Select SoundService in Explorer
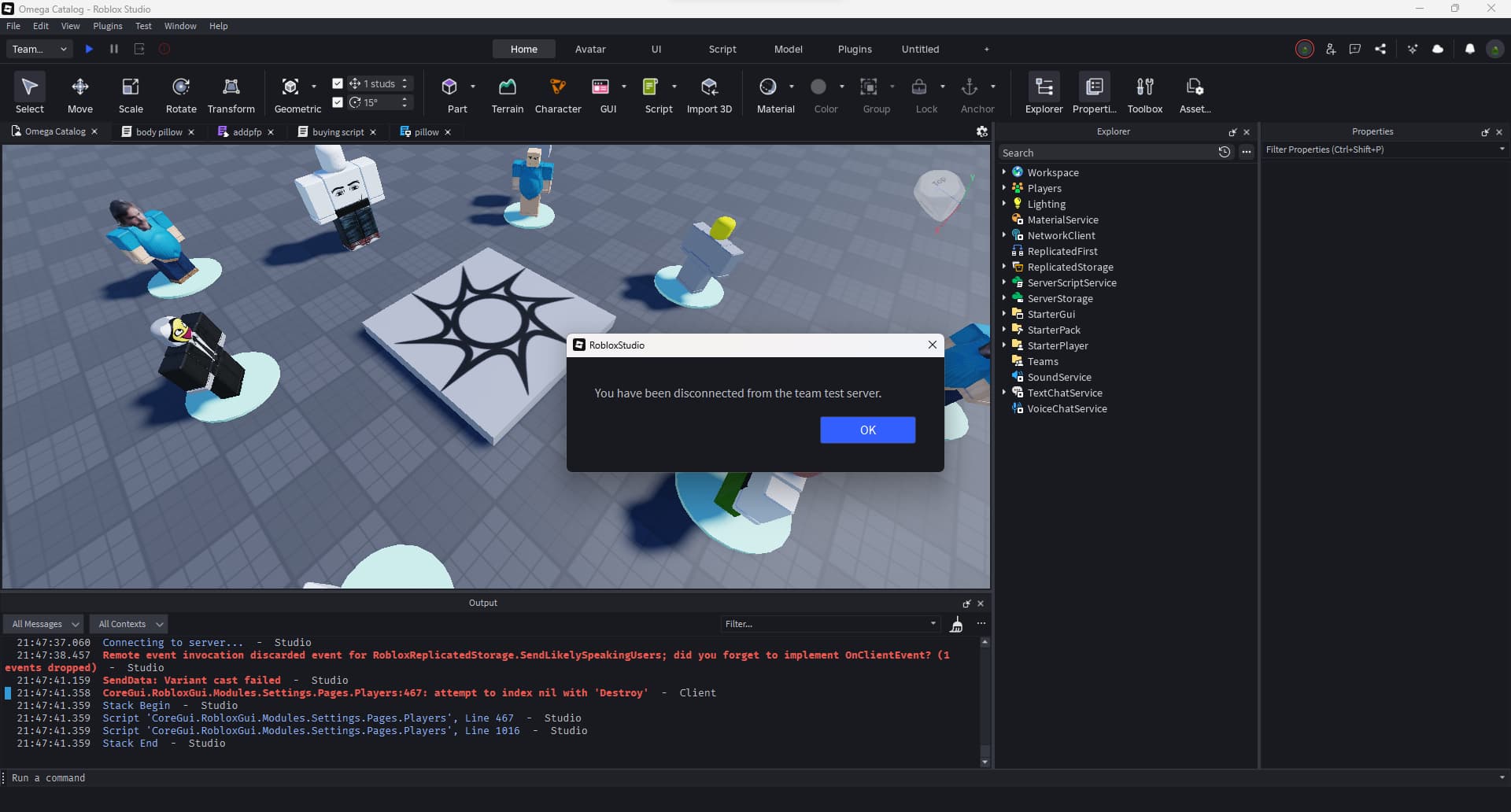 (x=1058, y=377)
